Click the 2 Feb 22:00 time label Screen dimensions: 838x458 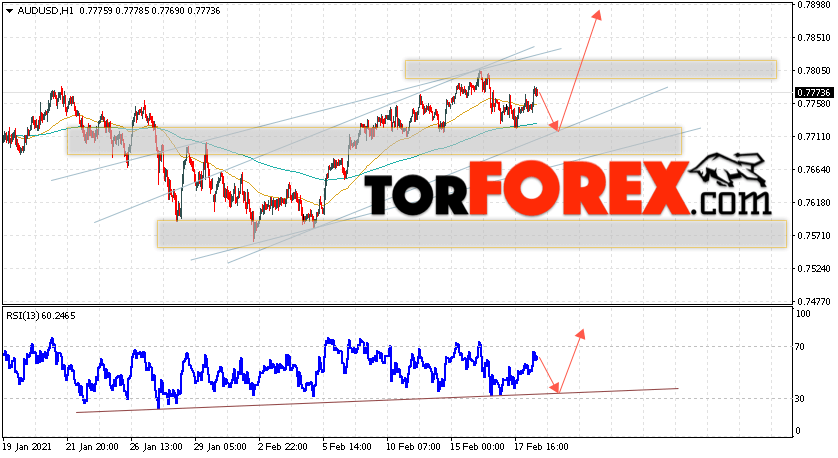[x=283, y=447]
